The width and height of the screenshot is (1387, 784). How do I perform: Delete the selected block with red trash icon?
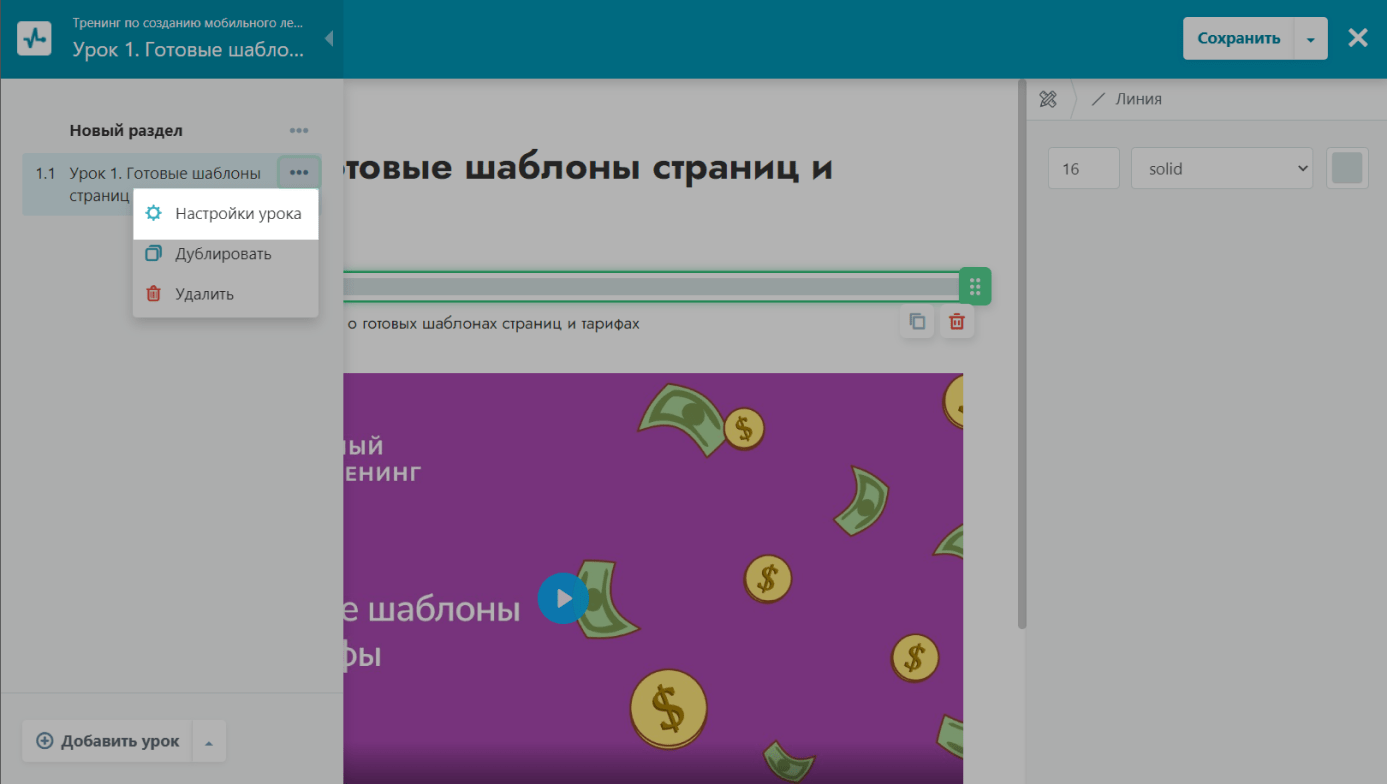coord(957,322)
